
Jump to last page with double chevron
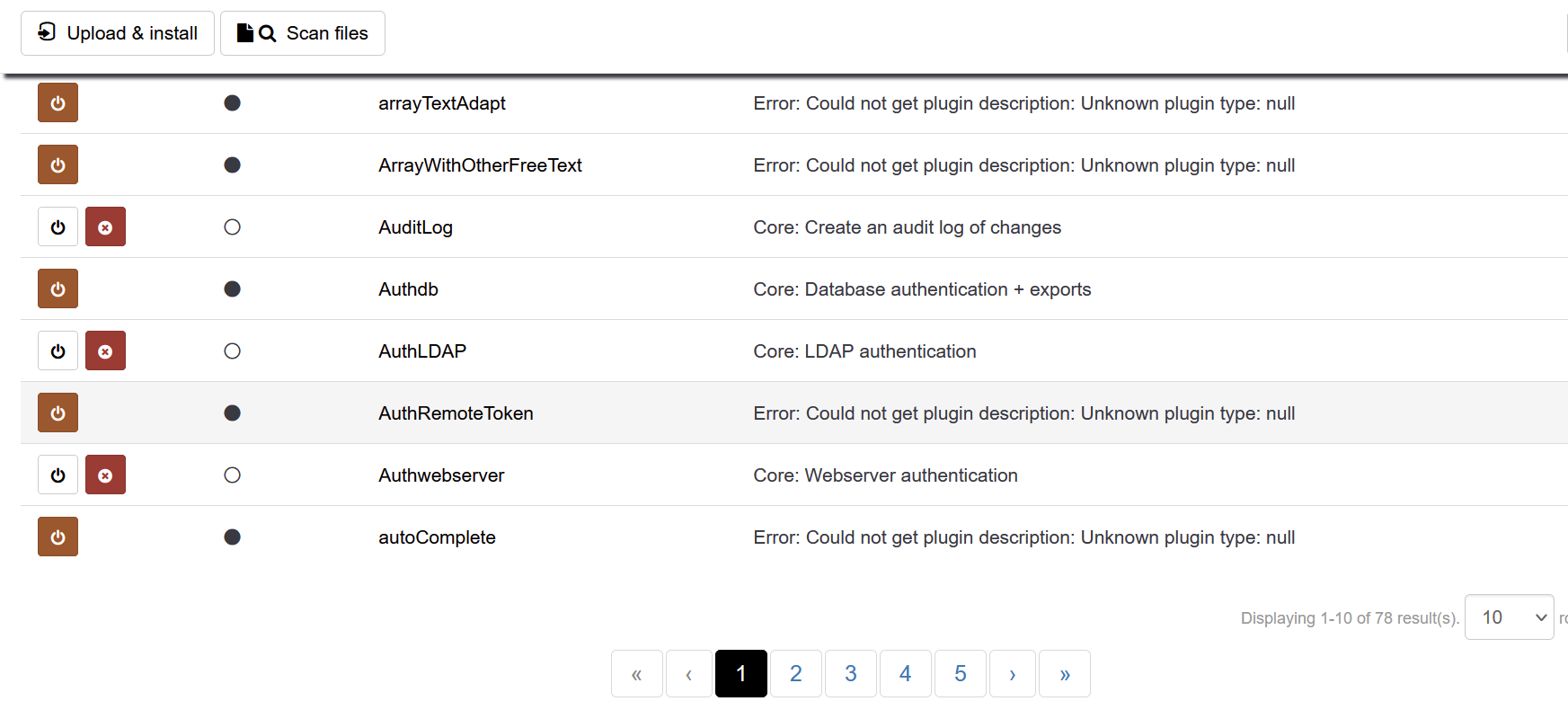coord(1065,674)
